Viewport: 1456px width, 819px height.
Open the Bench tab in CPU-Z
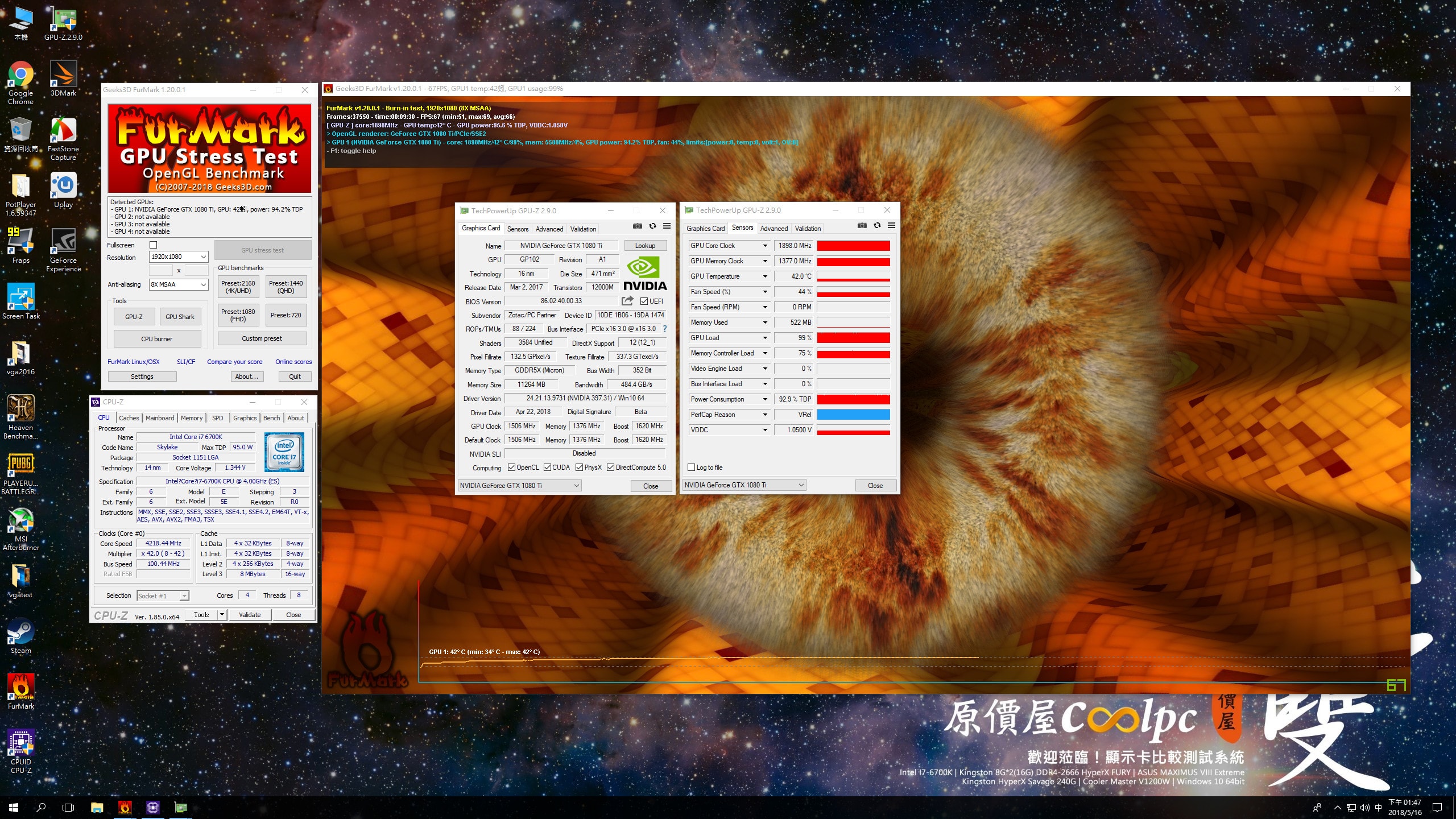click(271, 418)
